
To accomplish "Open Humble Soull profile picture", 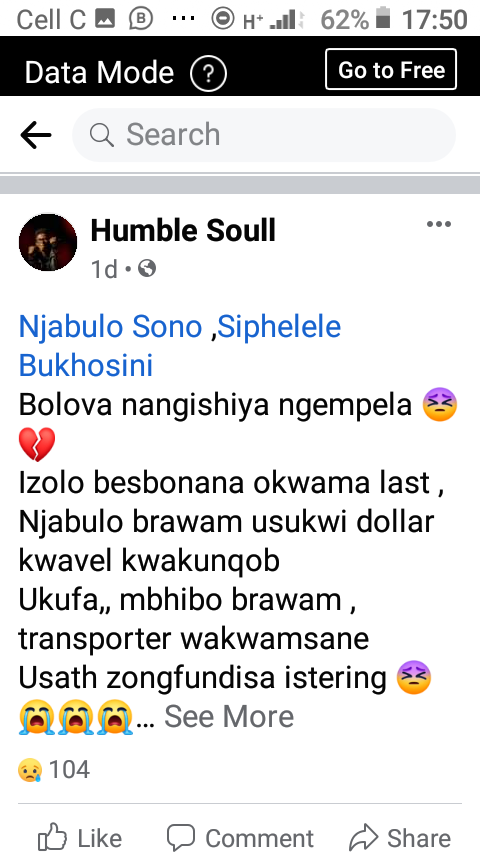I will pos(48,242).
